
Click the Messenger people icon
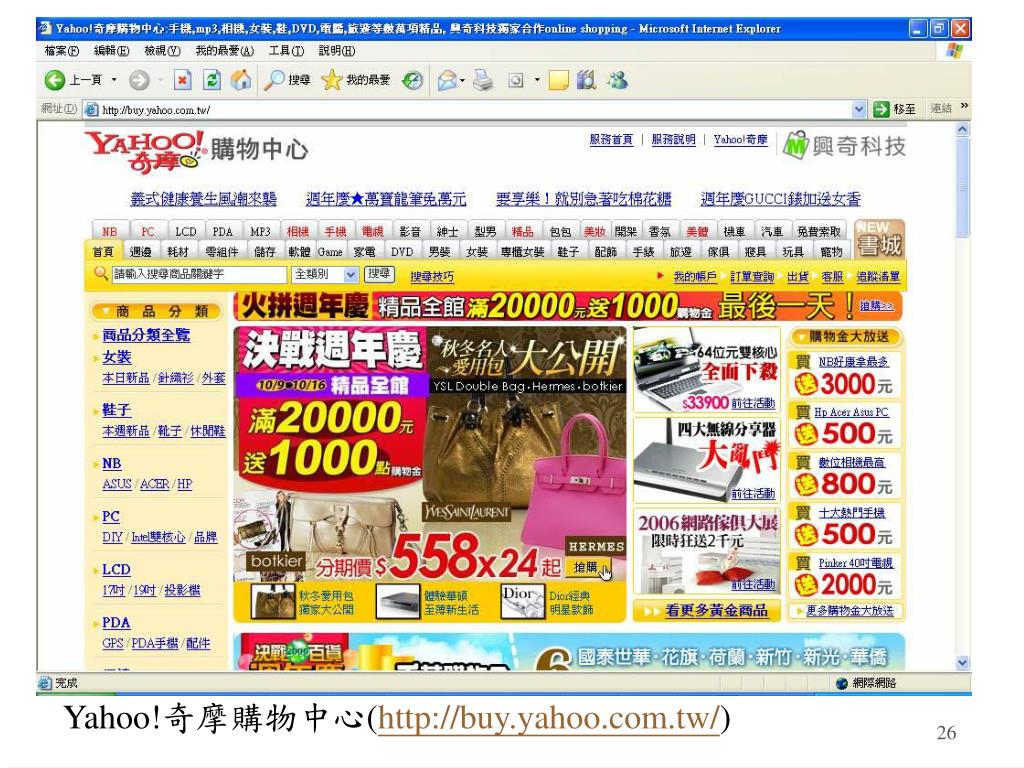[617, 80]
